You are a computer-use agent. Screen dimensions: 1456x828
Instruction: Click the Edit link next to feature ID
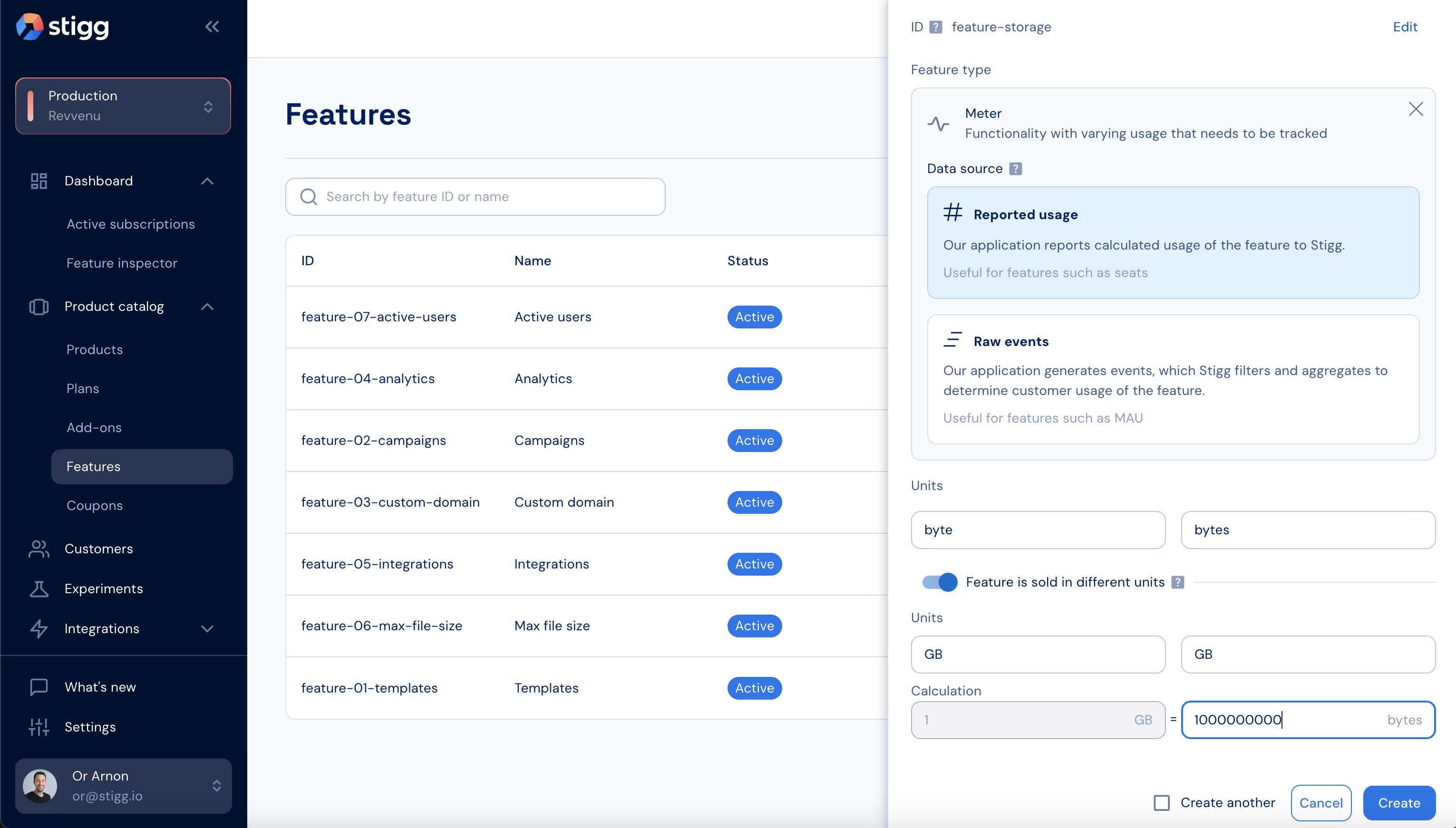(x=1404, y=27)
